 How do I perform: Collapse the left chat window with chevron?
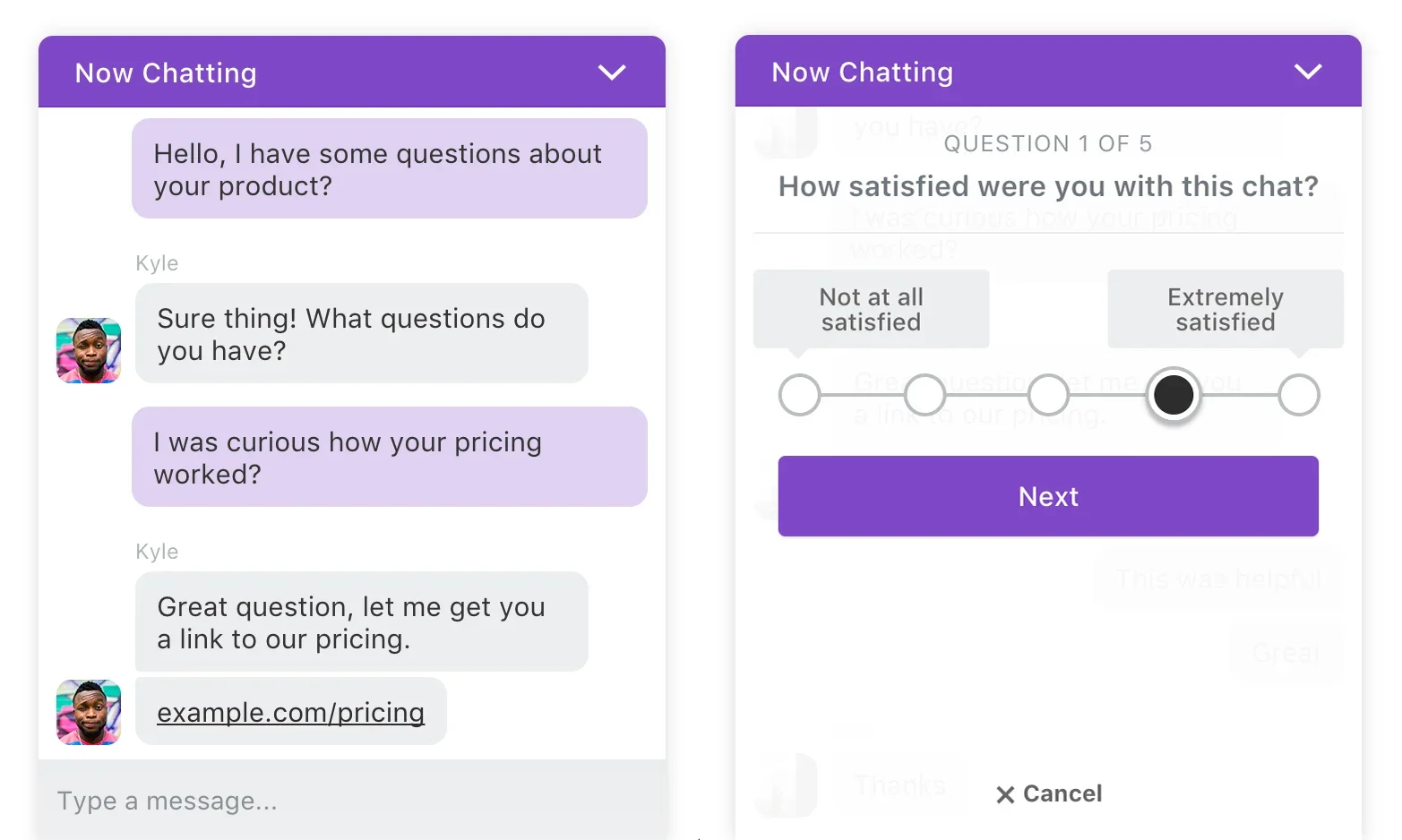coord(612,73)
